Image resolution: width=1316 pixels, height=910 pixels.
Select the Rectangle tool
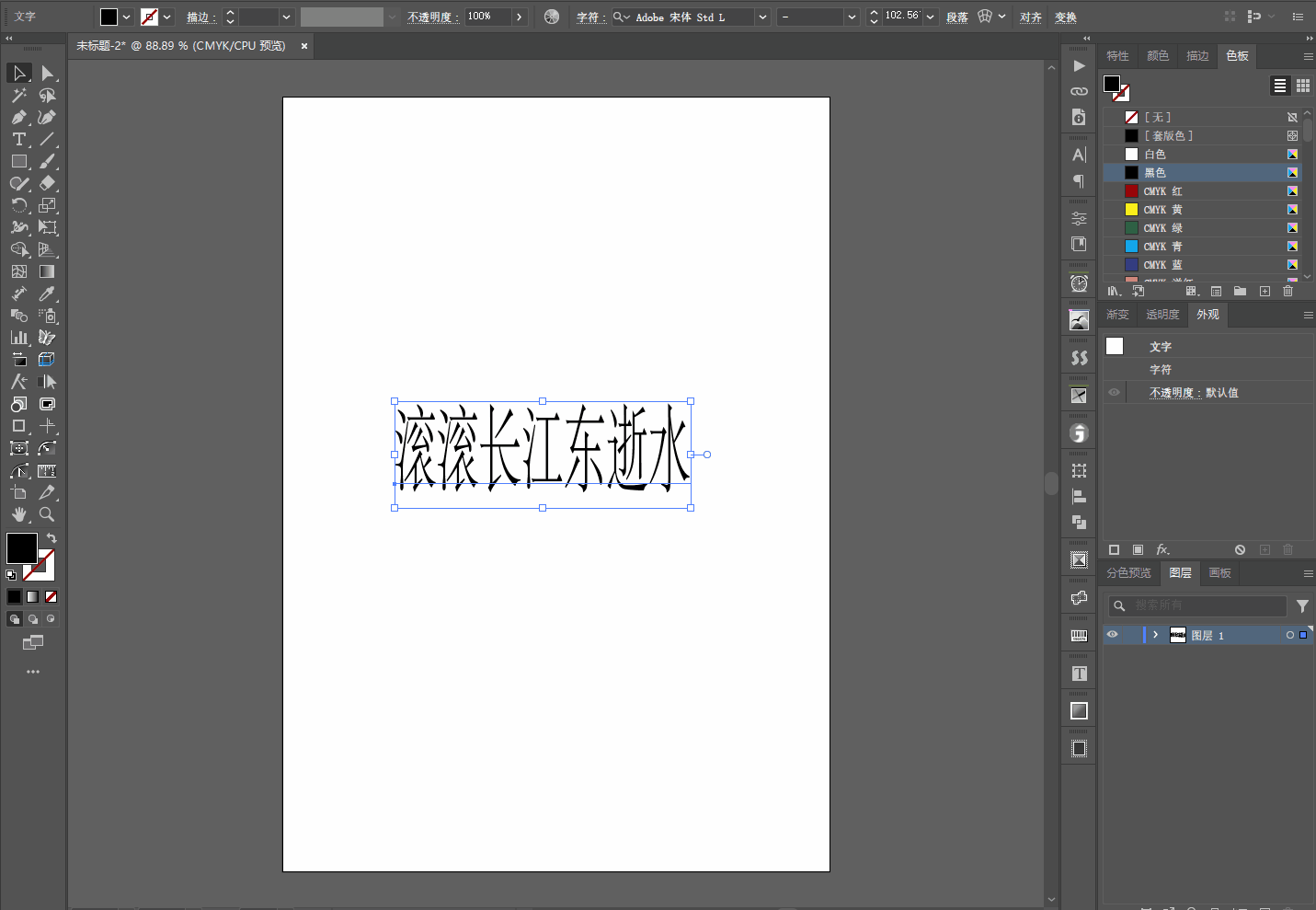click(18, 161)
